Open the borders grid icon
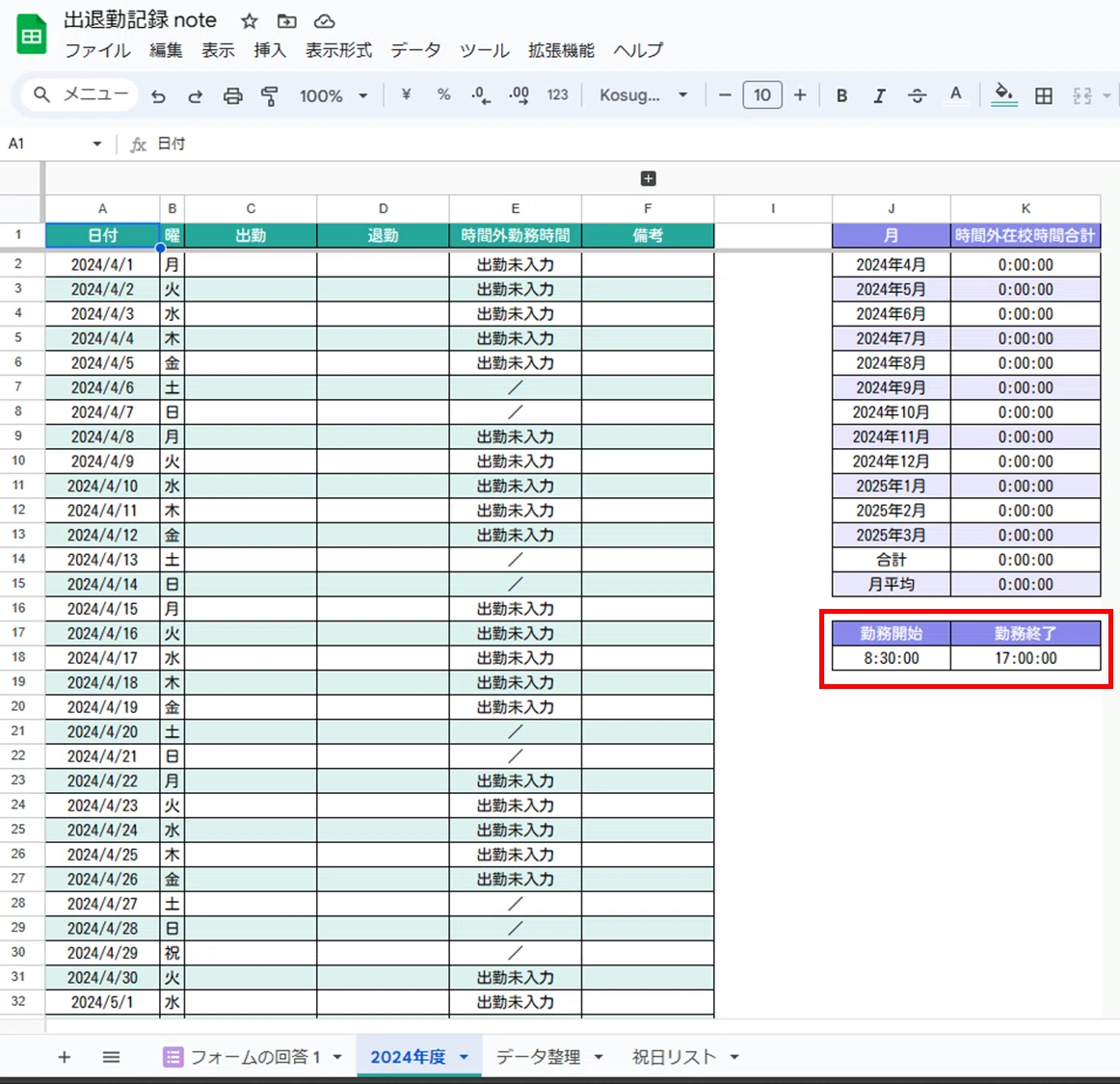This screenshot has width=1120, height=1084. [1044, 95]
